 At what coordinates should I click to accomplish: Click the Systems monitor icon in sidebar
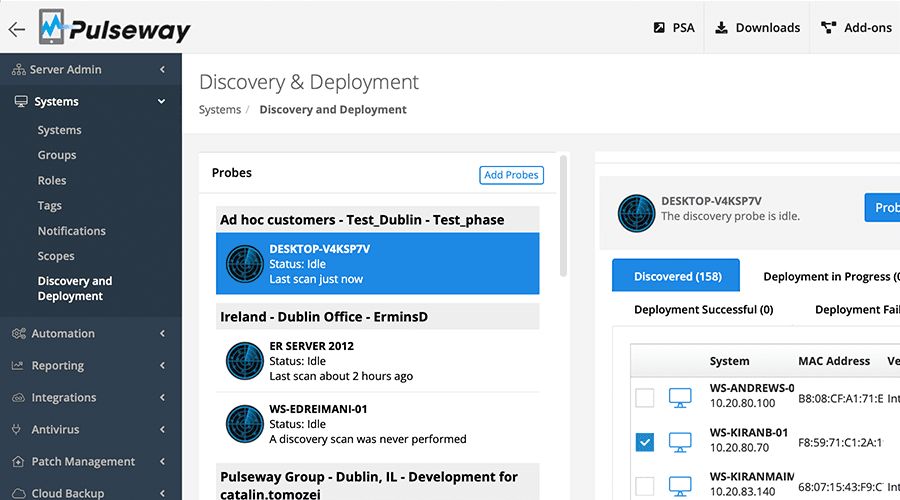(21, 102)
